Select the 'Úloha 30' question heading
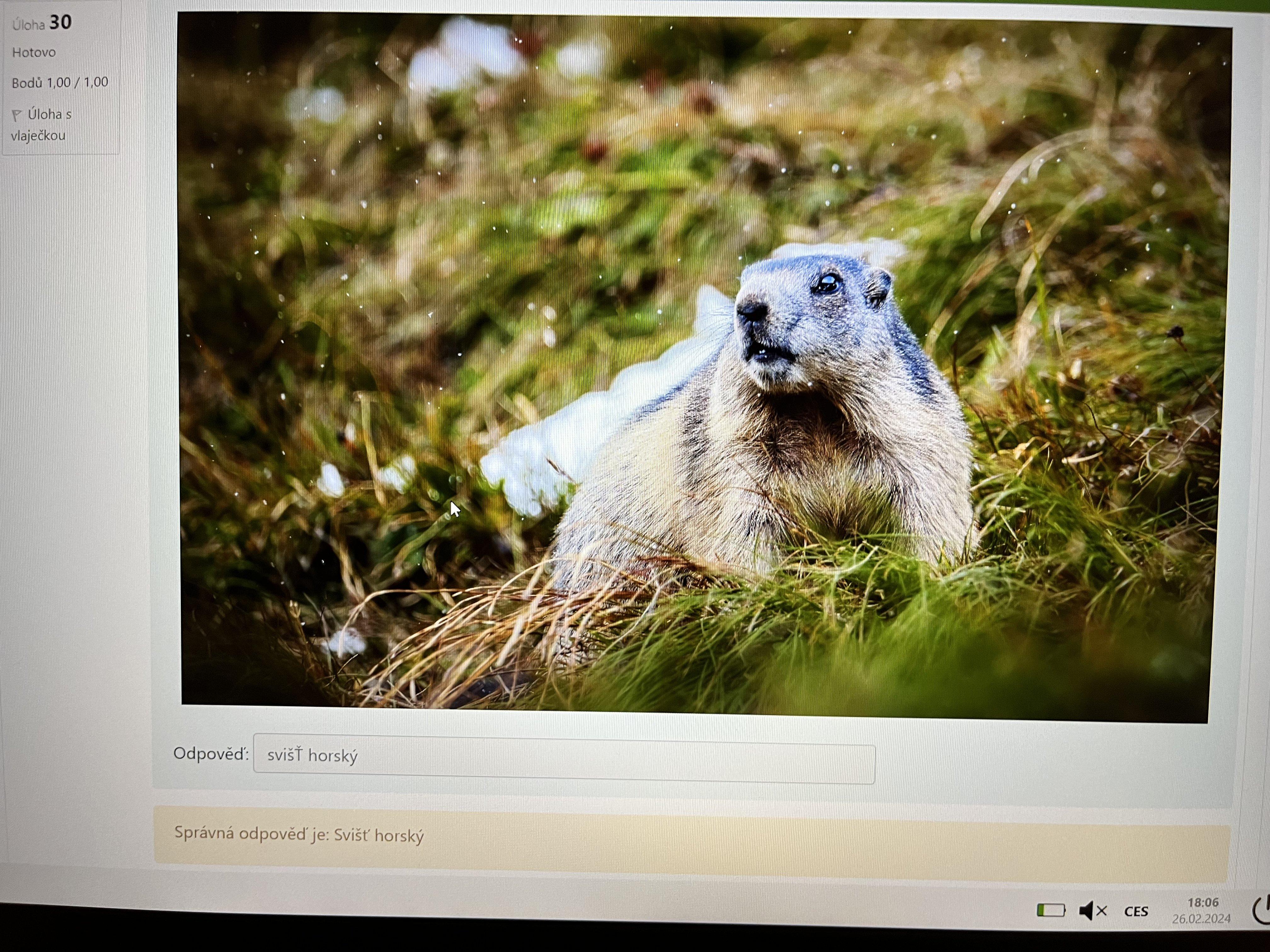The width and height of the screenshot is (1270, 952). pos(42,23)
